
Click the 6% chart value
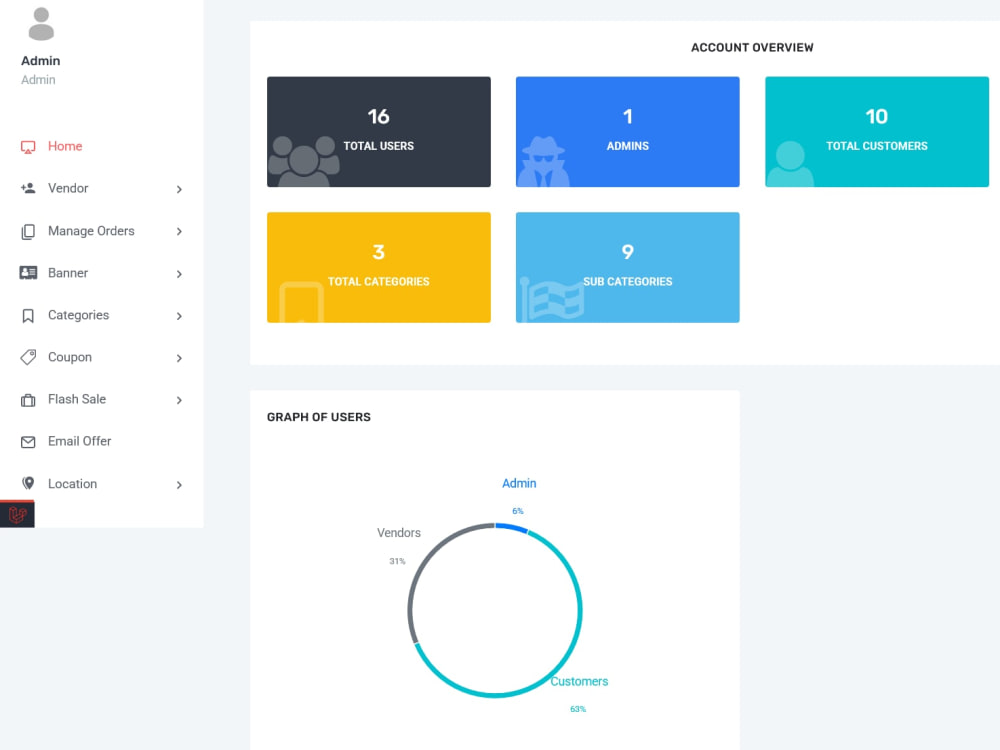coord(518,511)
